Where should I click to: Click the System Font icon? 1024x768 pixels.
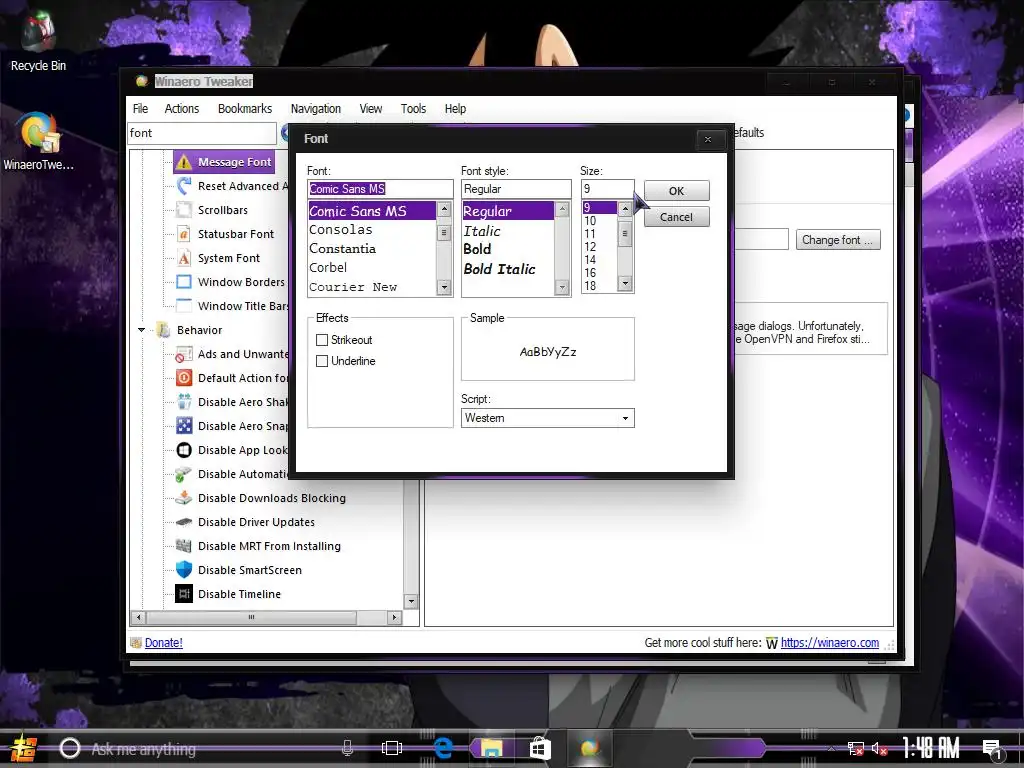pos(184,258)
